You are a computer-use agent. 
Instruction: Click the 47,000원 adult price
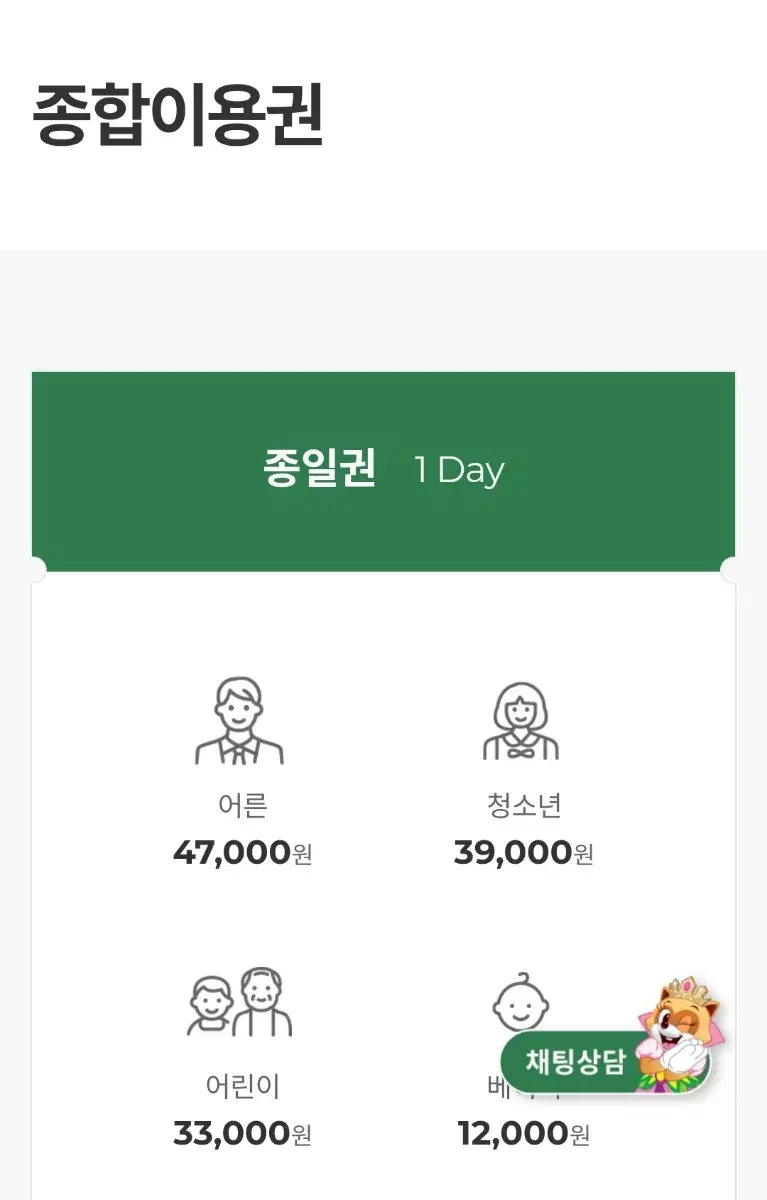point(242,853)
